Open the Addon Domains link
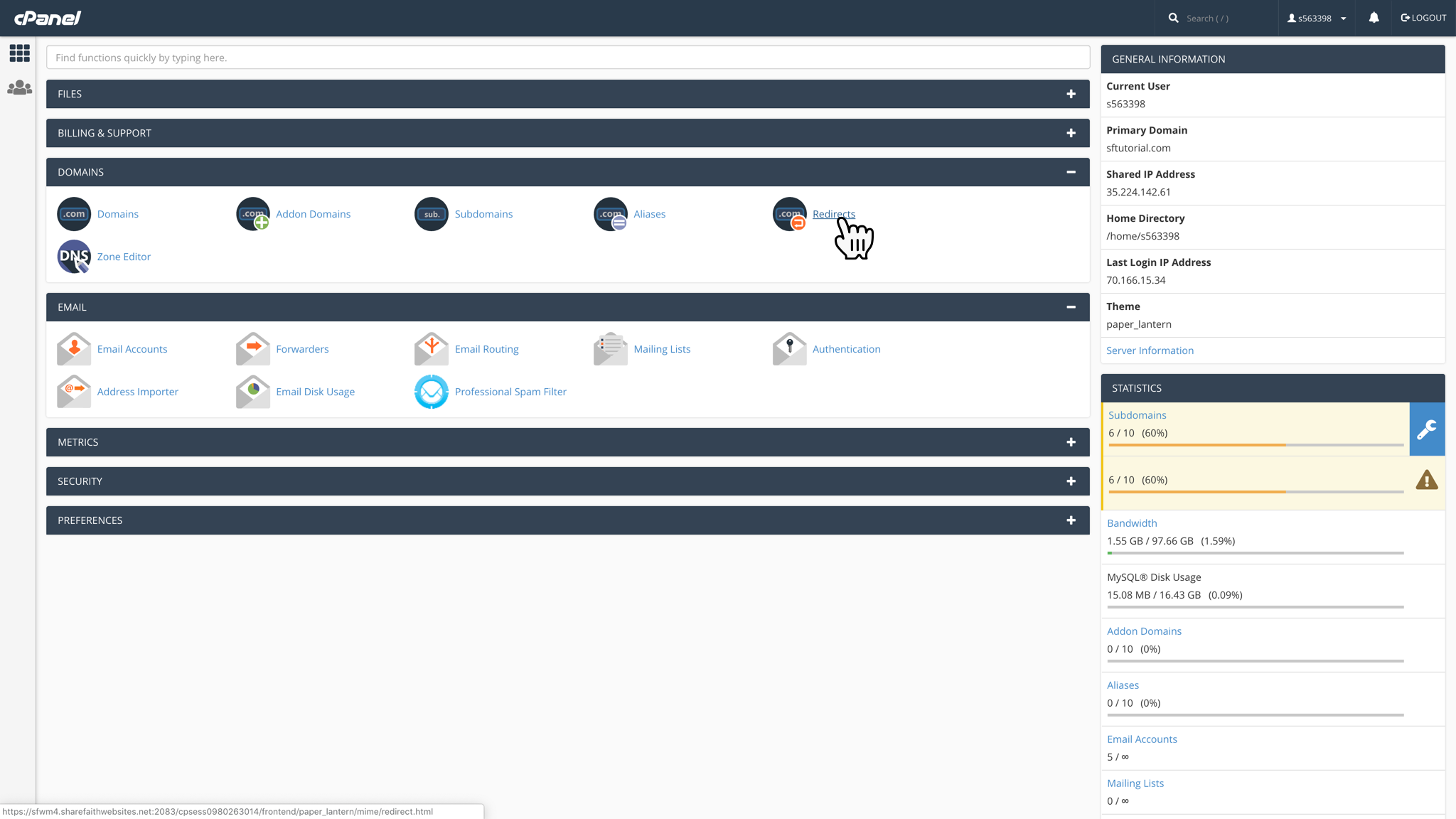This screenshot has height=819, width=1456. [314, 214]
